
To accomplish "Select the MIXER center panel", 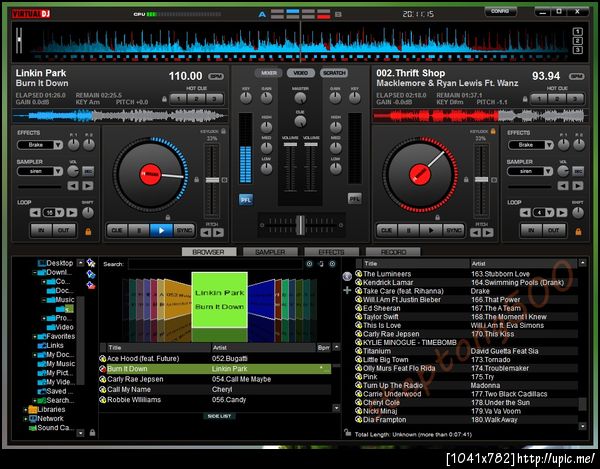I will pos(269,73).
